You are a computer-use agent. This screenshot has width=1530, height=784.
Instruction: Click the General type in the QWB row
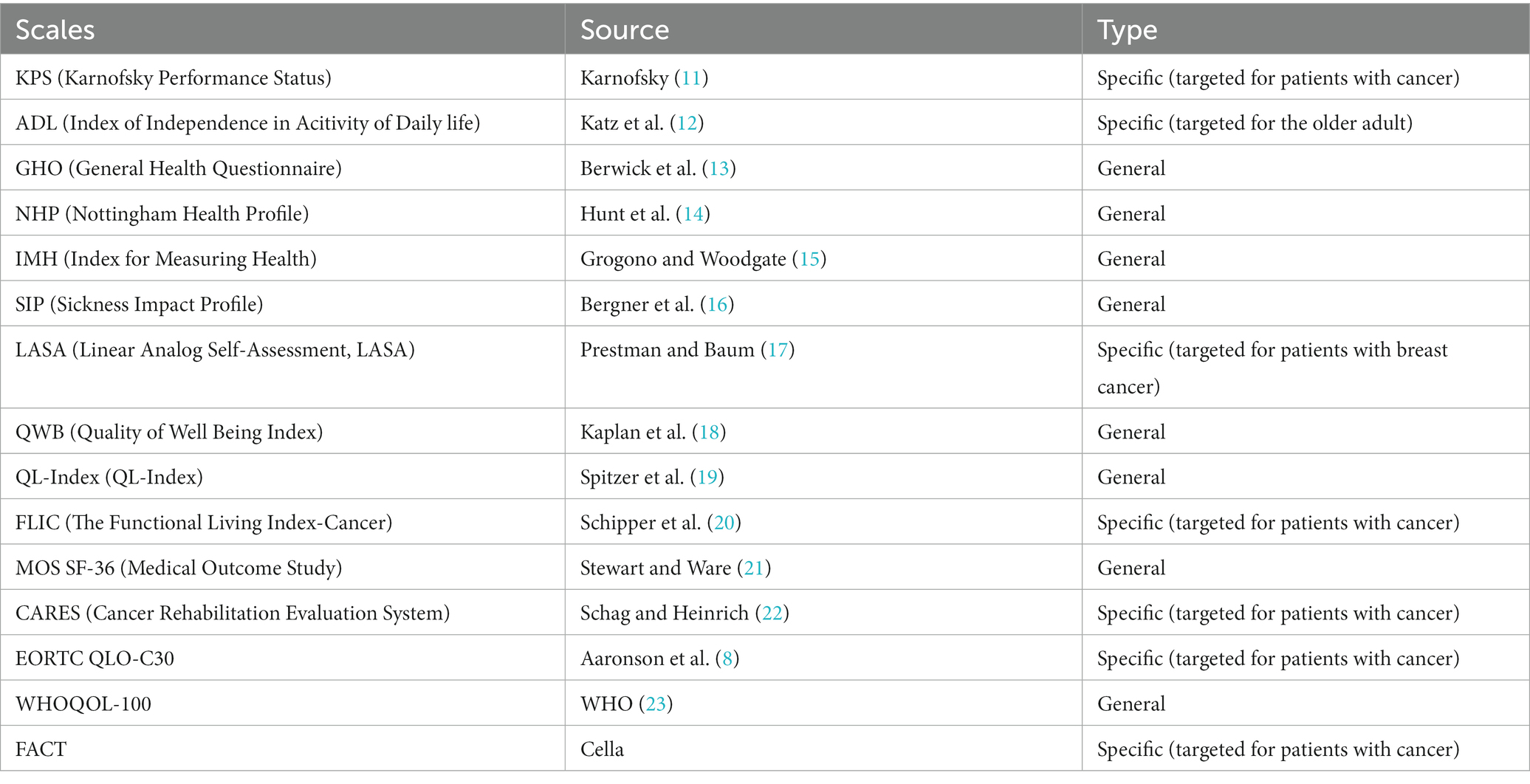(1131, 432)
